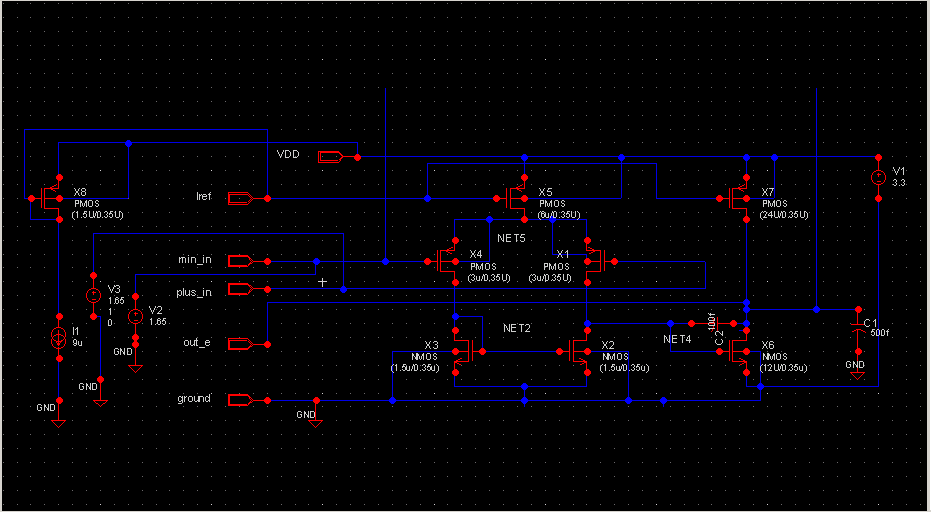The height and width of the screenshot is (512, 931).
Task: Click the out_e port connector
Action: click(x=241, y=344)
